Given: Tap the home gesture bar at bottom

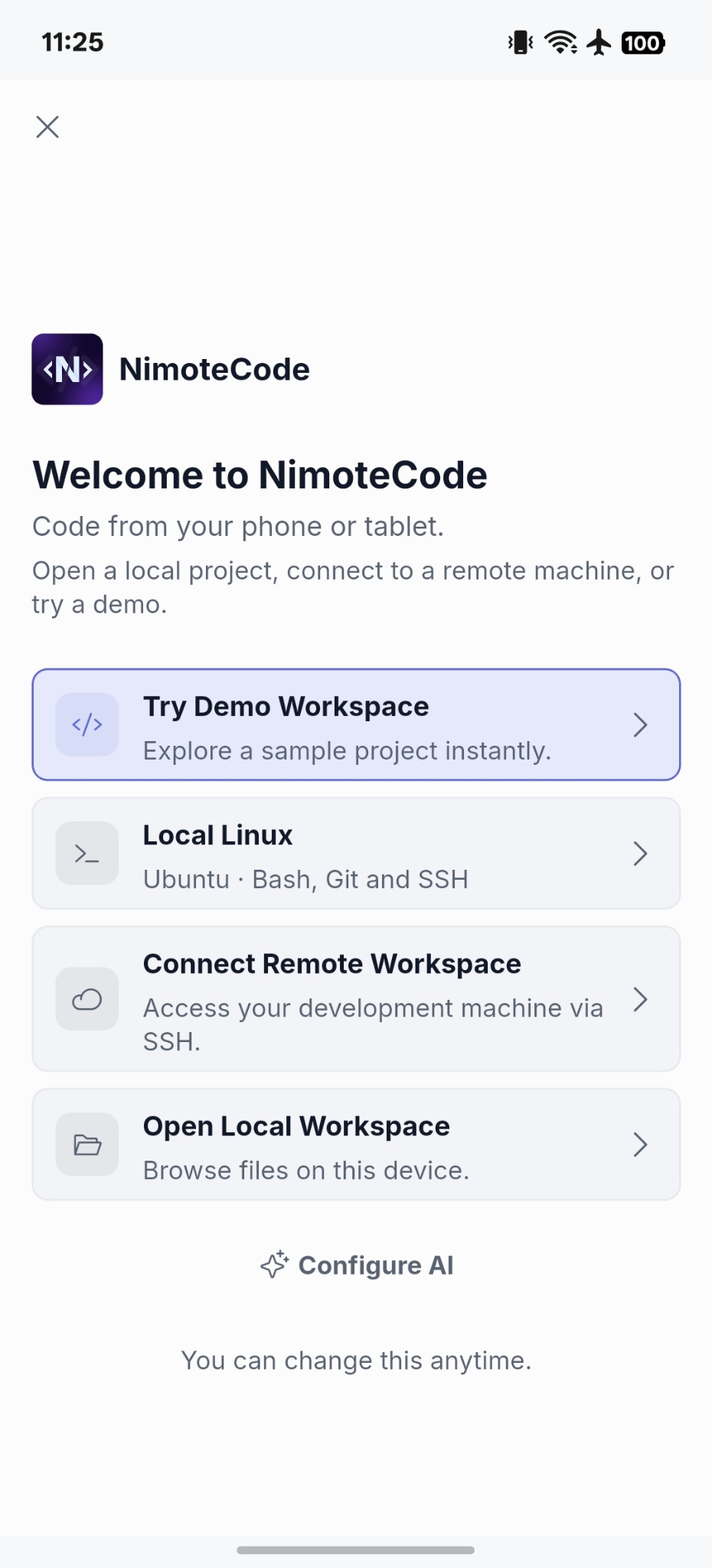Looking at the screenshot, I should [x=356, y=1550].
